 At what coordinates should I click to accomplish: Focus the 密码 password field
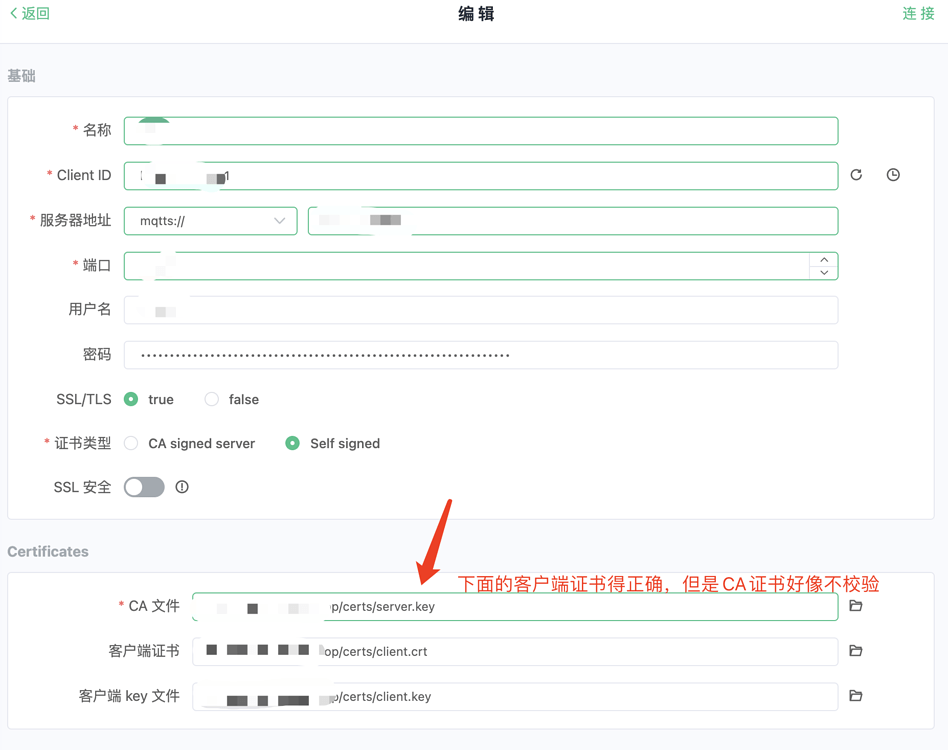click(x=480, y=354)
